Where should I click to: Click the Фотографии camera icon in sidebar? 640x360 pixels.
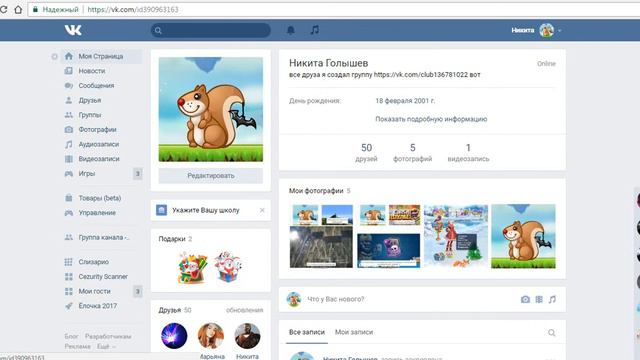coord(69,130)
